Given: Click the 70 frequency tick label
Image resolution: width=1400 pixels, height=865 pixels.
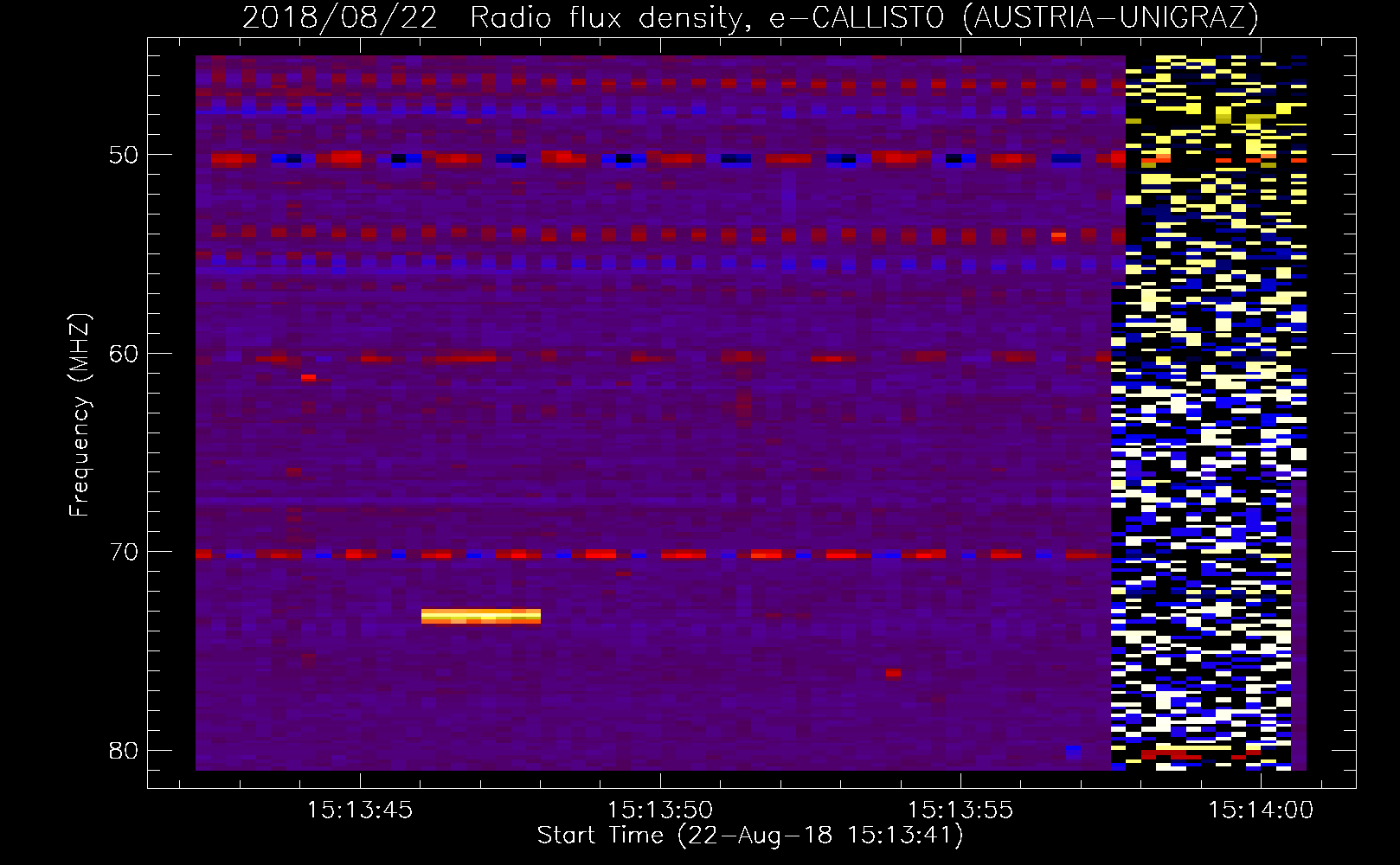Looking at the screenshot, I should [124, 552].
